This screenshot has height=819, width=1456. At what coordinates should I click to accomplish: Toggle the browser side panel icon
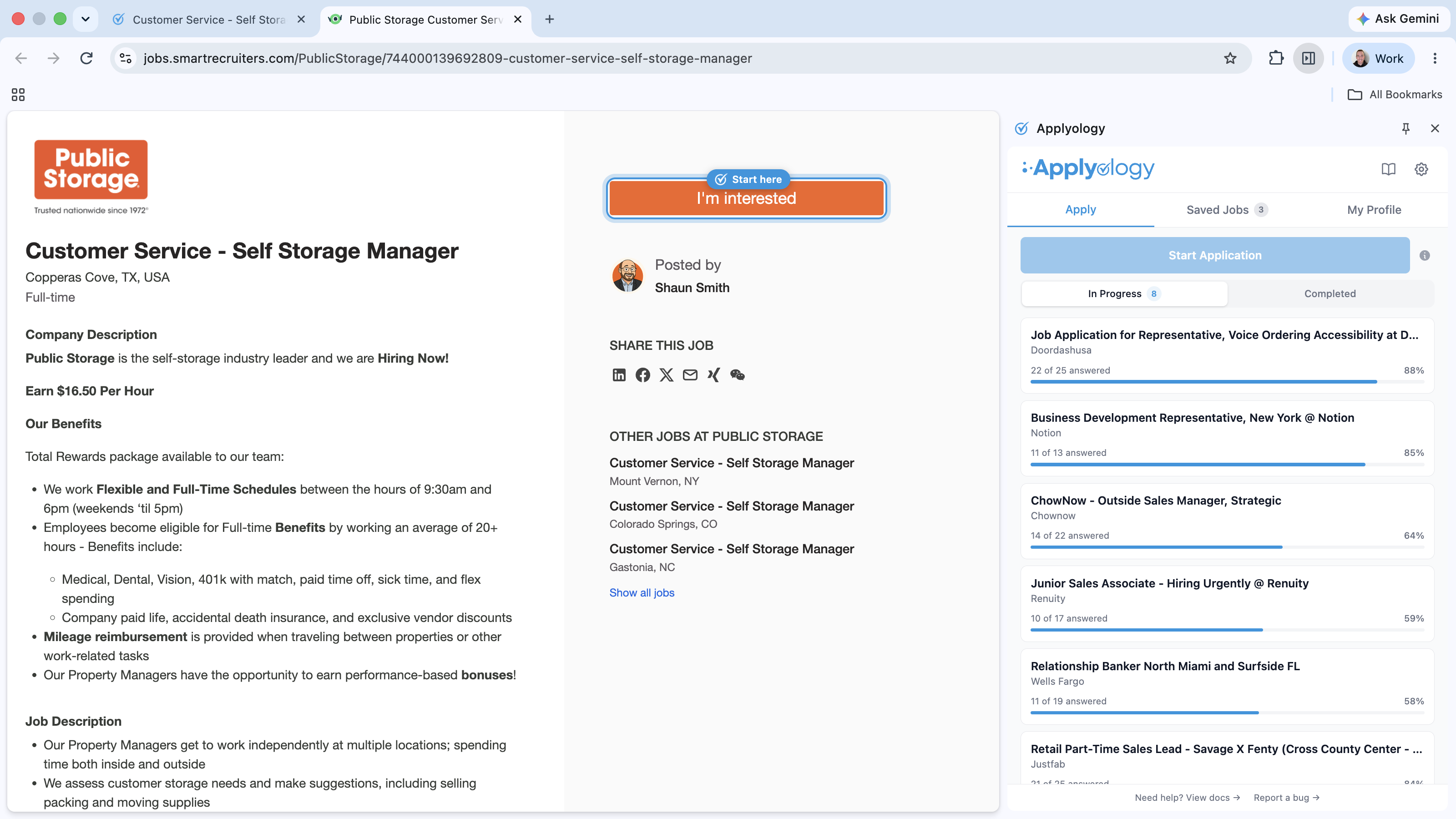[x=1309, y=58]
